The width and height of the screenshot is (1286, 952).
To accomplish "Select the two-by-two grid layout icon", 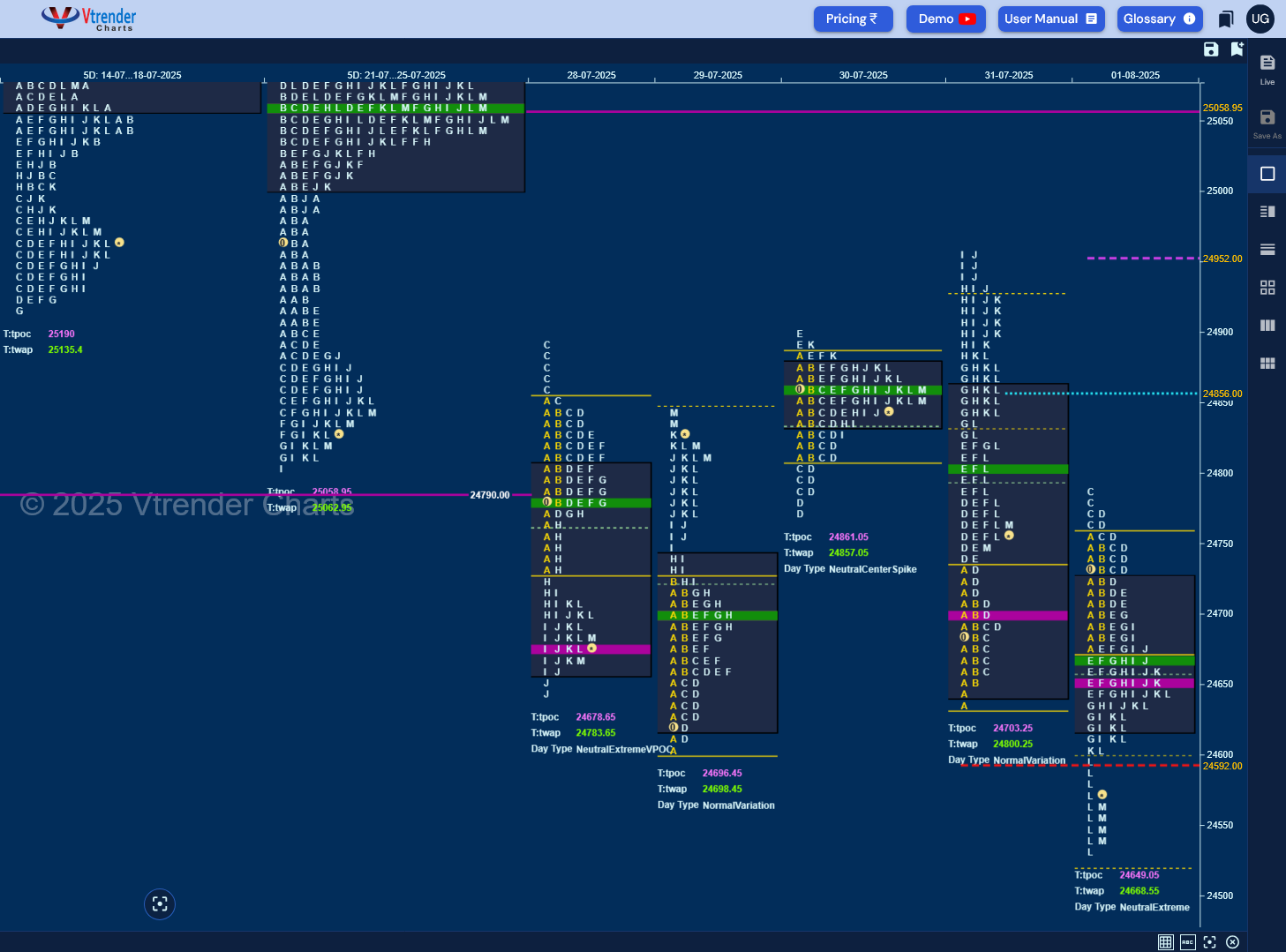I will [x=1267, y=288].
